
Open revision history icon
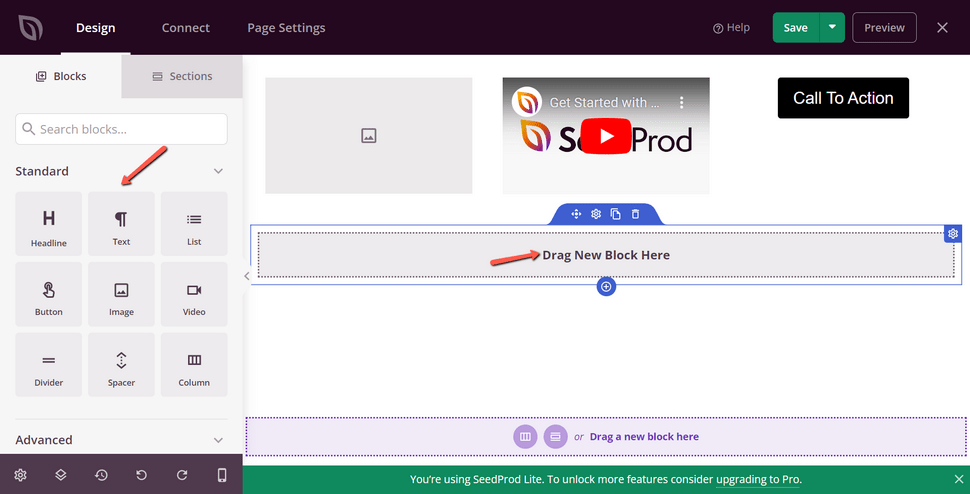point(101,475)
